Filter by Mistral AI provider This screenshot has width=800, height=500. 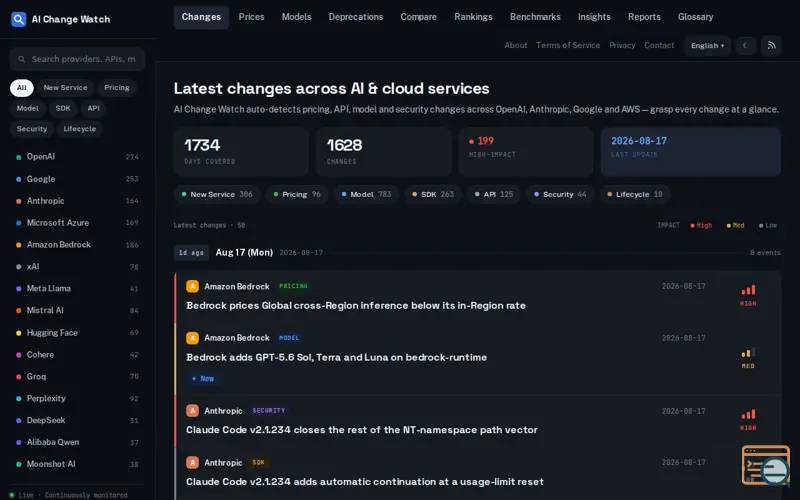pos(77,311)
